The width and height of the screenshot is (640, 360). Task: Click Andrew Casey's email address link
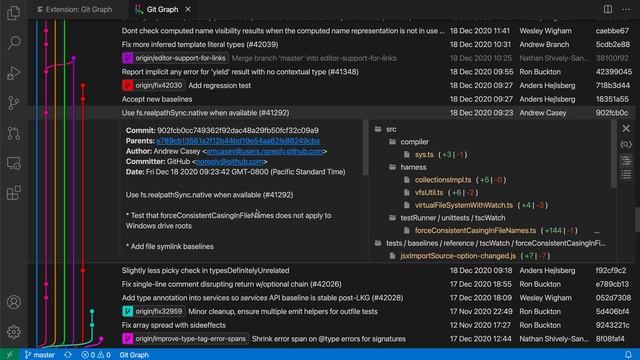(x=265, y=151)
